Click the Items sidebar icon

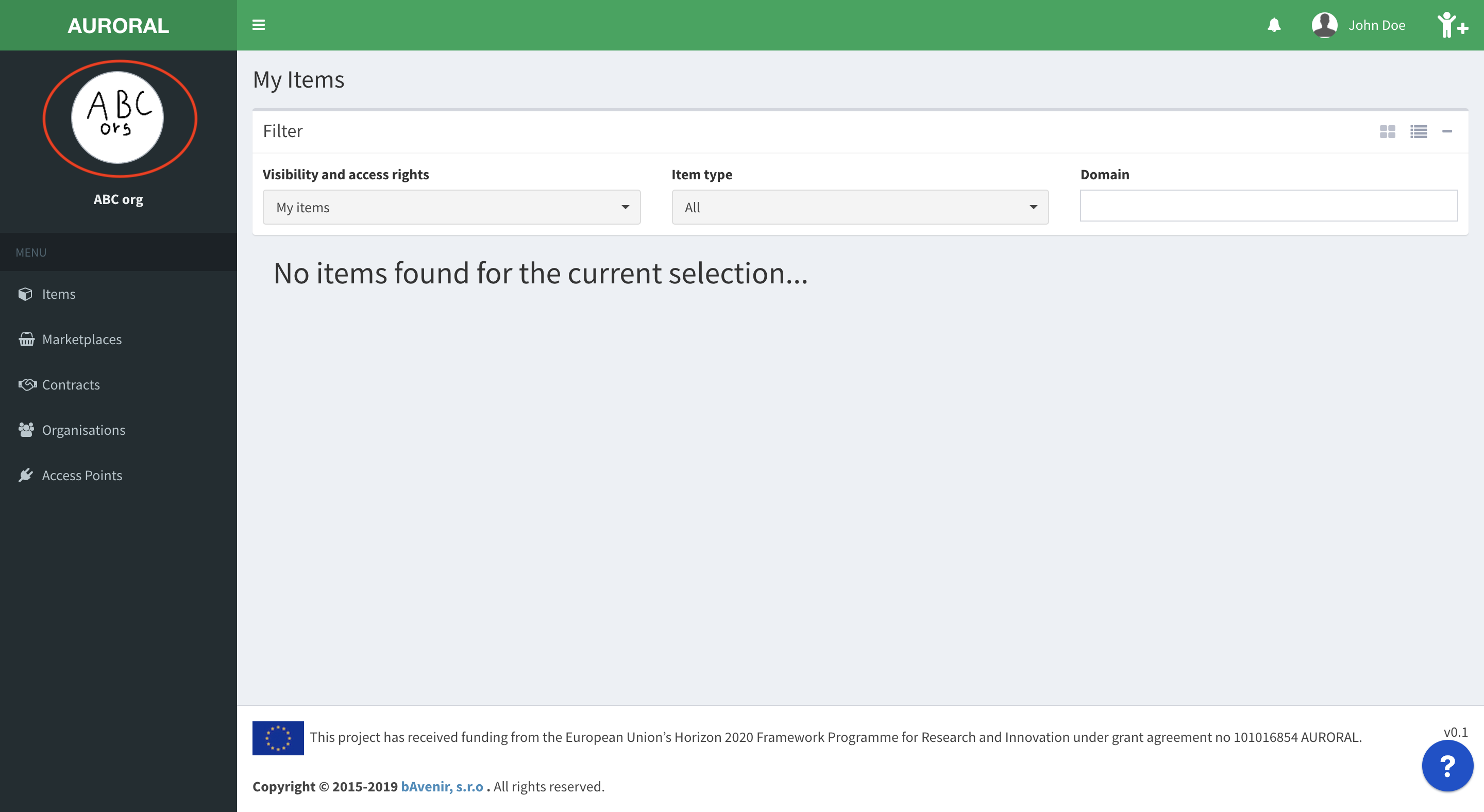(25, 293)
